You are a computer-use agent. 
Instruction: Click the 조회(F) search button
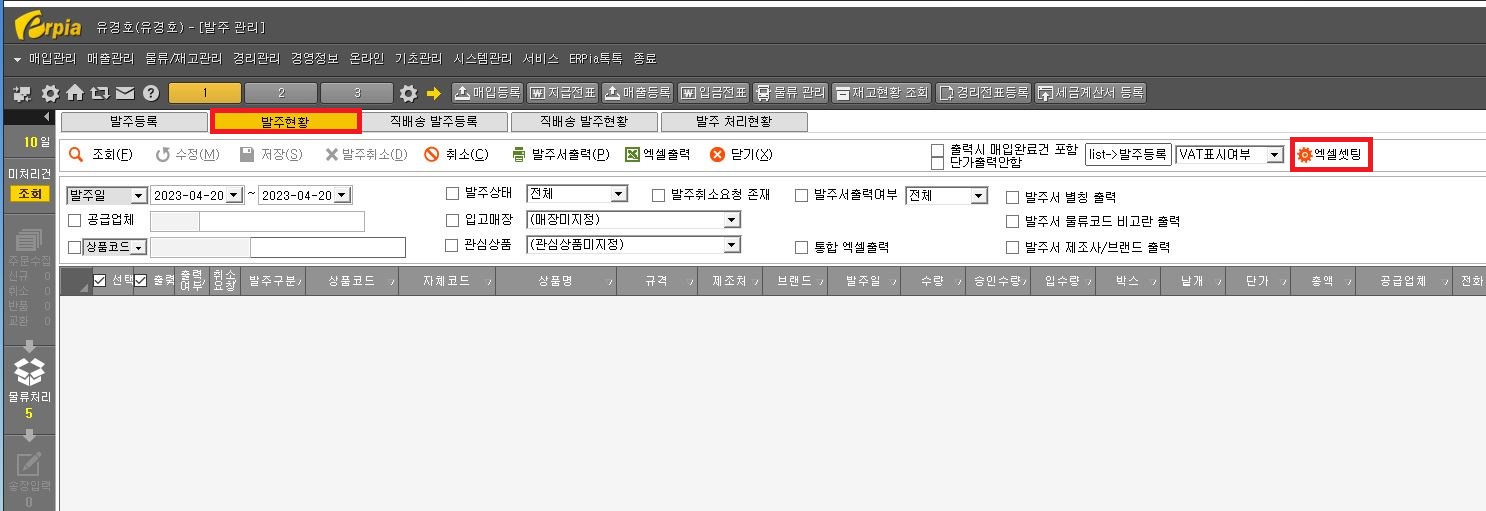click(100, 154)
